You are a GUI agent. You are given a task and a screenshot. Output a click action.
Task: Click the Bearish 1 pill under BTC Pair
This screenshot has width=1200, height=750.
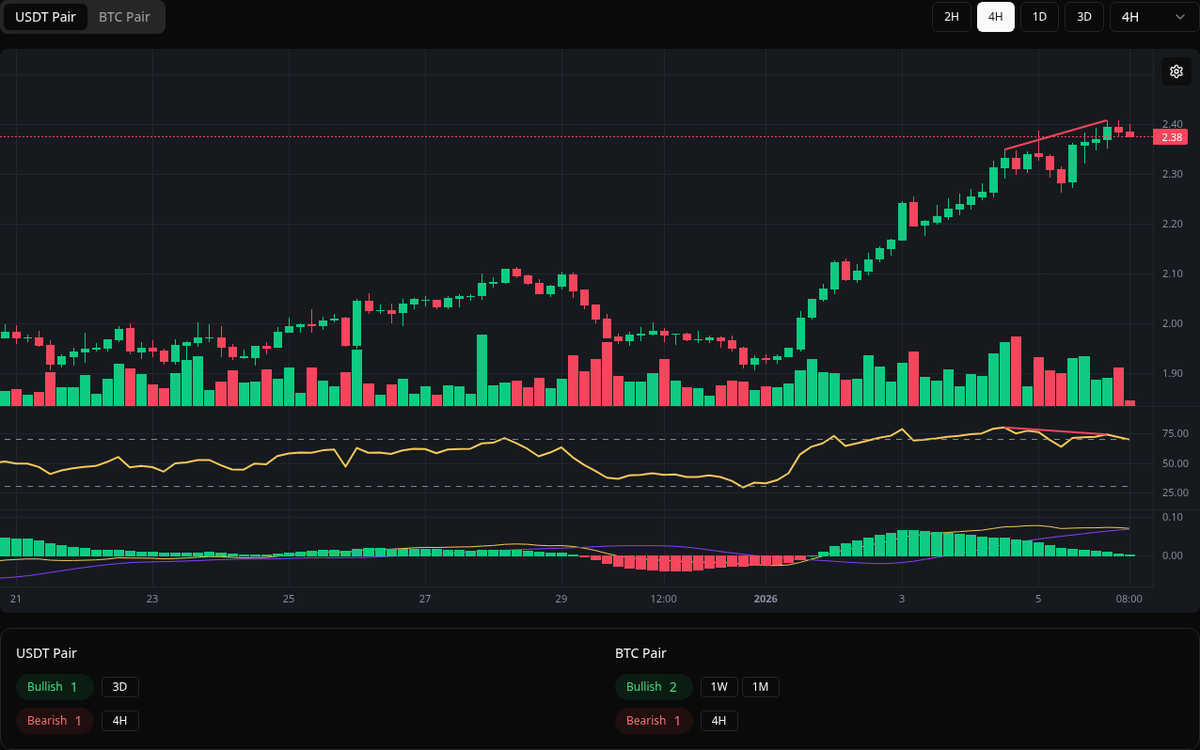[x=653, y=720]
